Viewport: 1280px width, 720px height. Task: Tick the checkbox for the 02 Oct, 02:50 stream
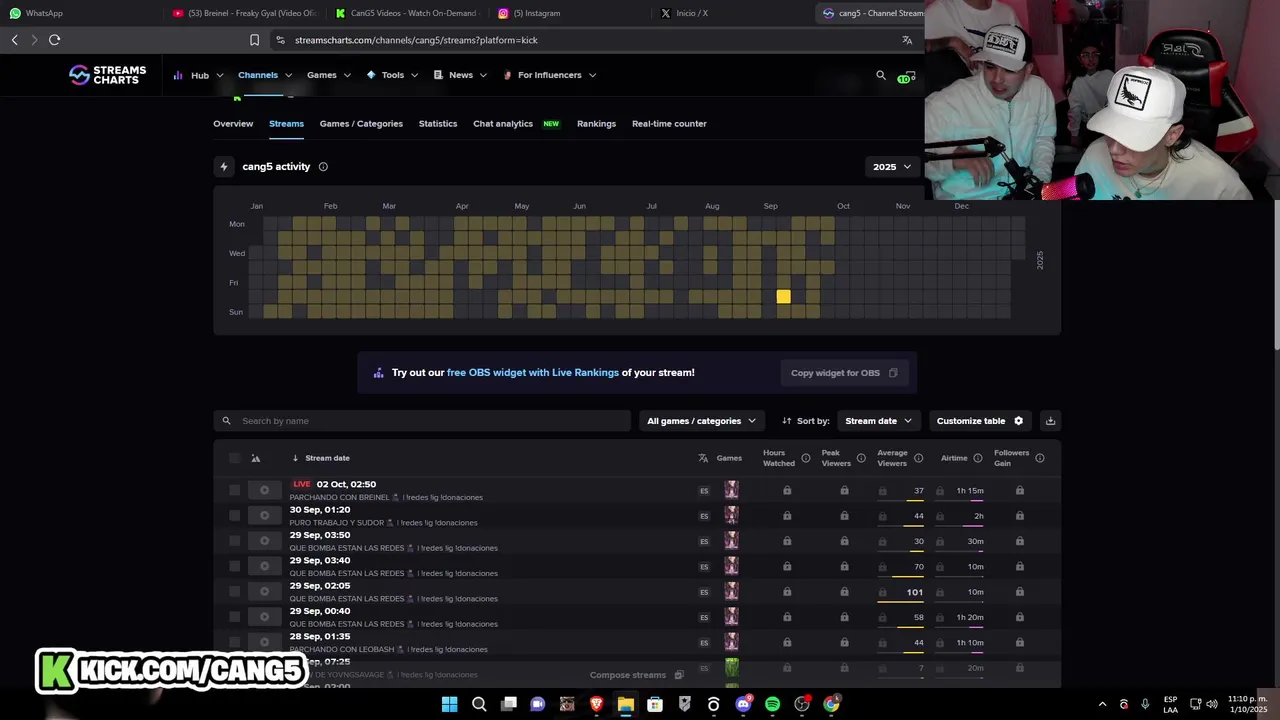[x=234, y=490]
